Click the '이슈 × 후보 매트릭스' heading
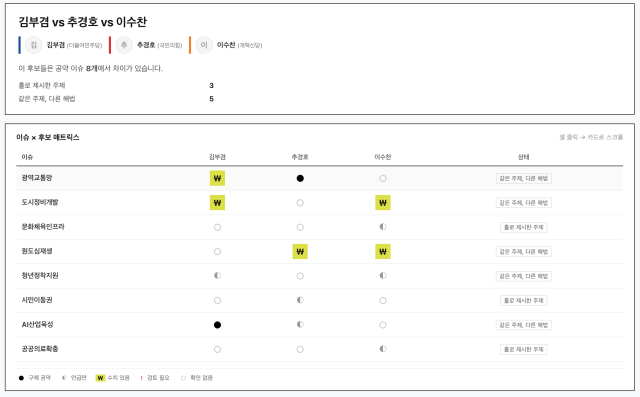Viewport: 640px width, 397px height. tap(48, 138)
